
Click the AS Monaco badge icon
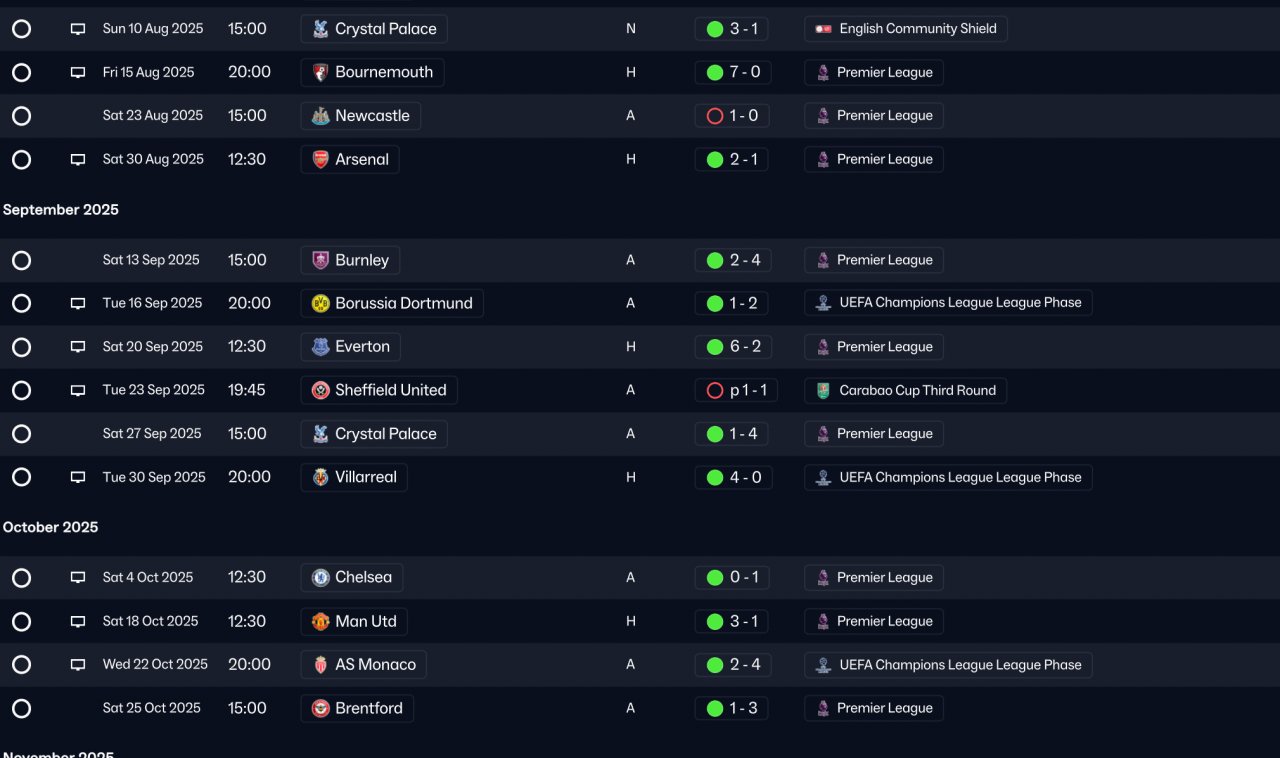coord(320,665)
